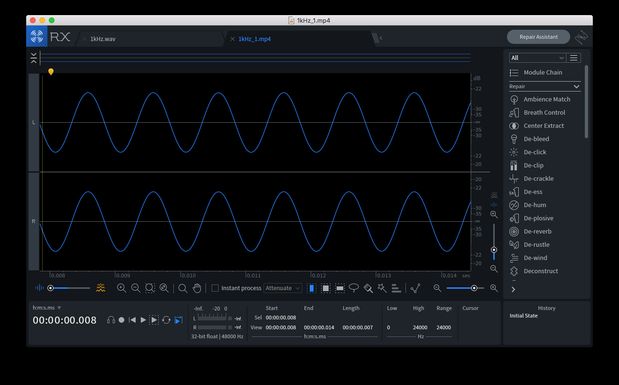Click Play selection button
619x385 pixels.
154,320
